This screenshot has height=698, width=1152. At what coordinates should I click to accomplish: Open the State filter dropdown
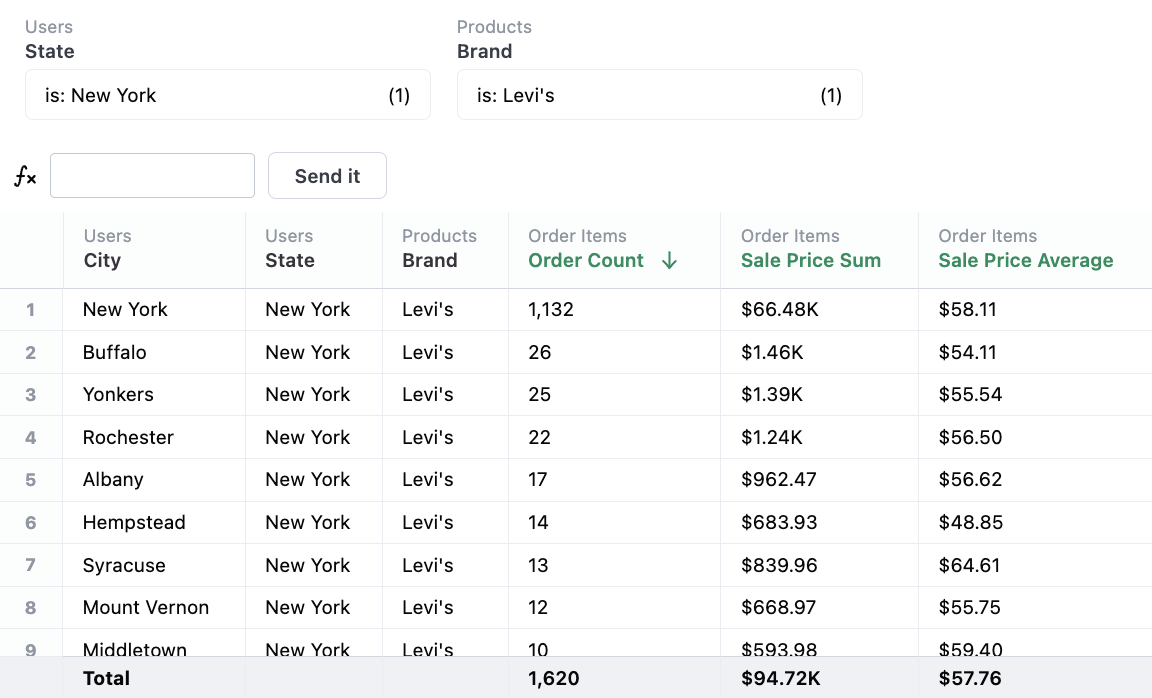(x=227, y=96)
